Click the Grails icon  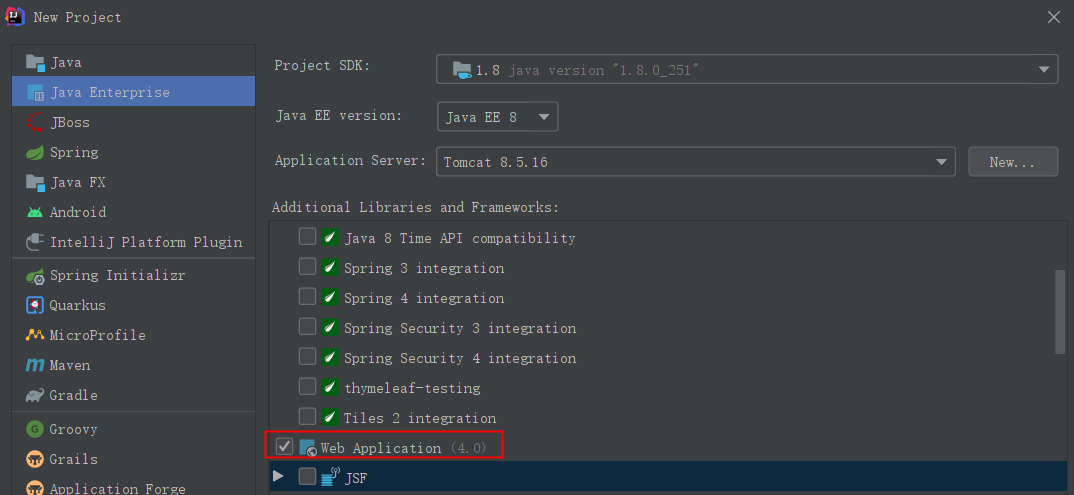coord(35,459)
